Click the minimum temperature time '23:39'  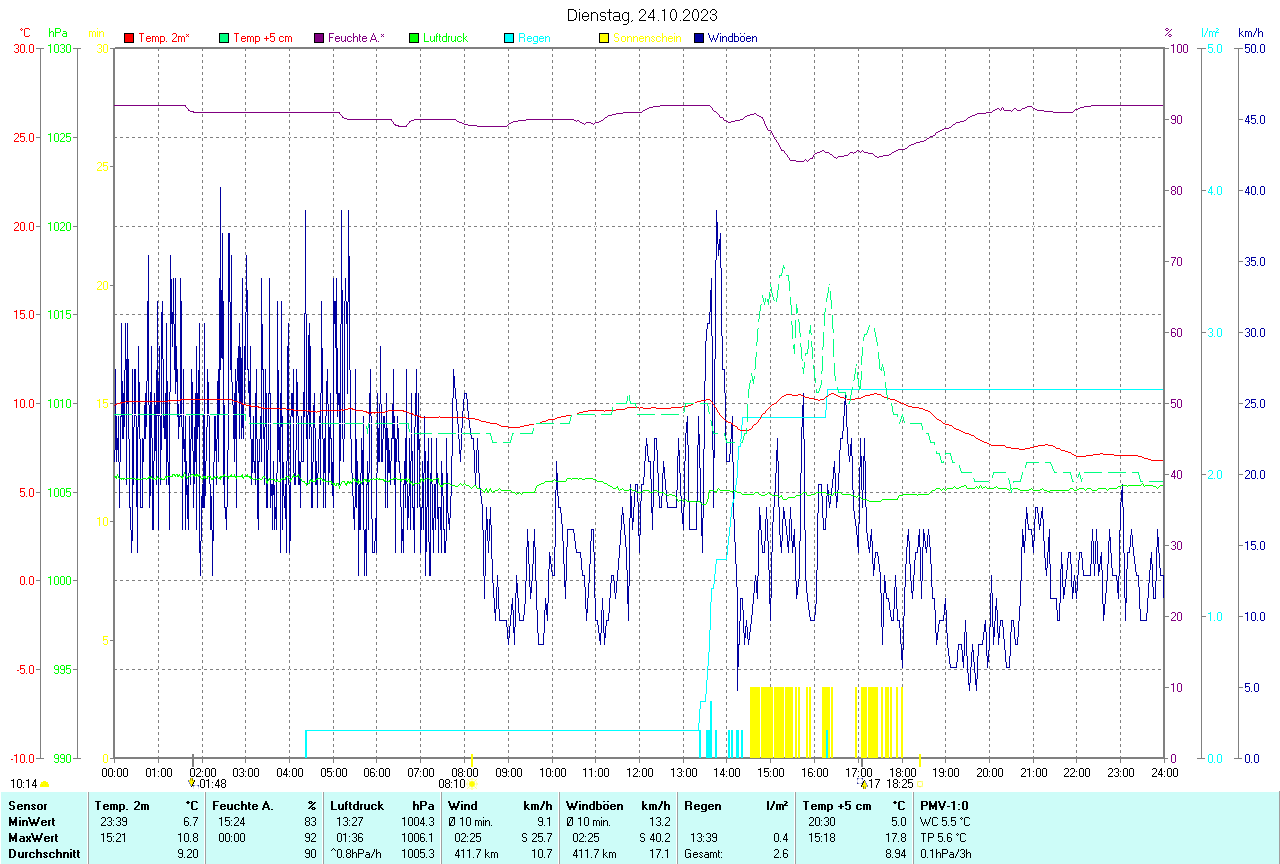coord(114,821)
